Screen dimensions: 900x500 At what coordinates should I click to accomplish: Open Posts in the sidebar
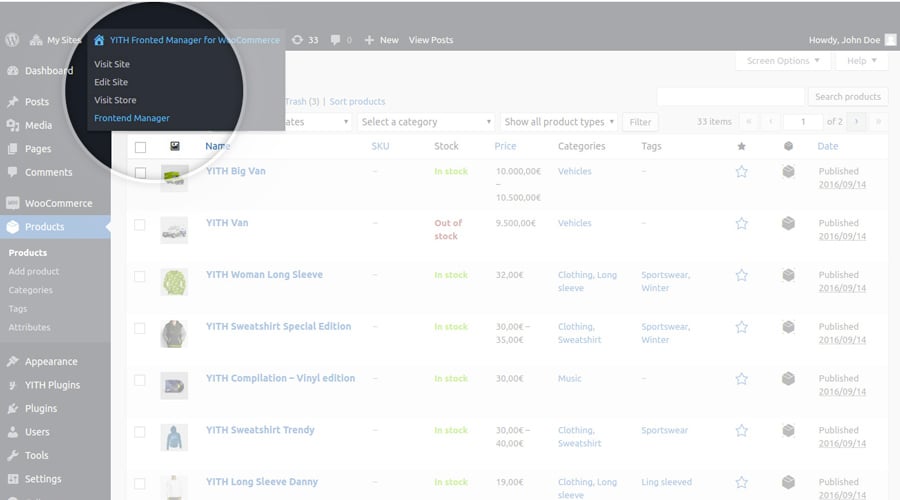click(x=28, y=101)
